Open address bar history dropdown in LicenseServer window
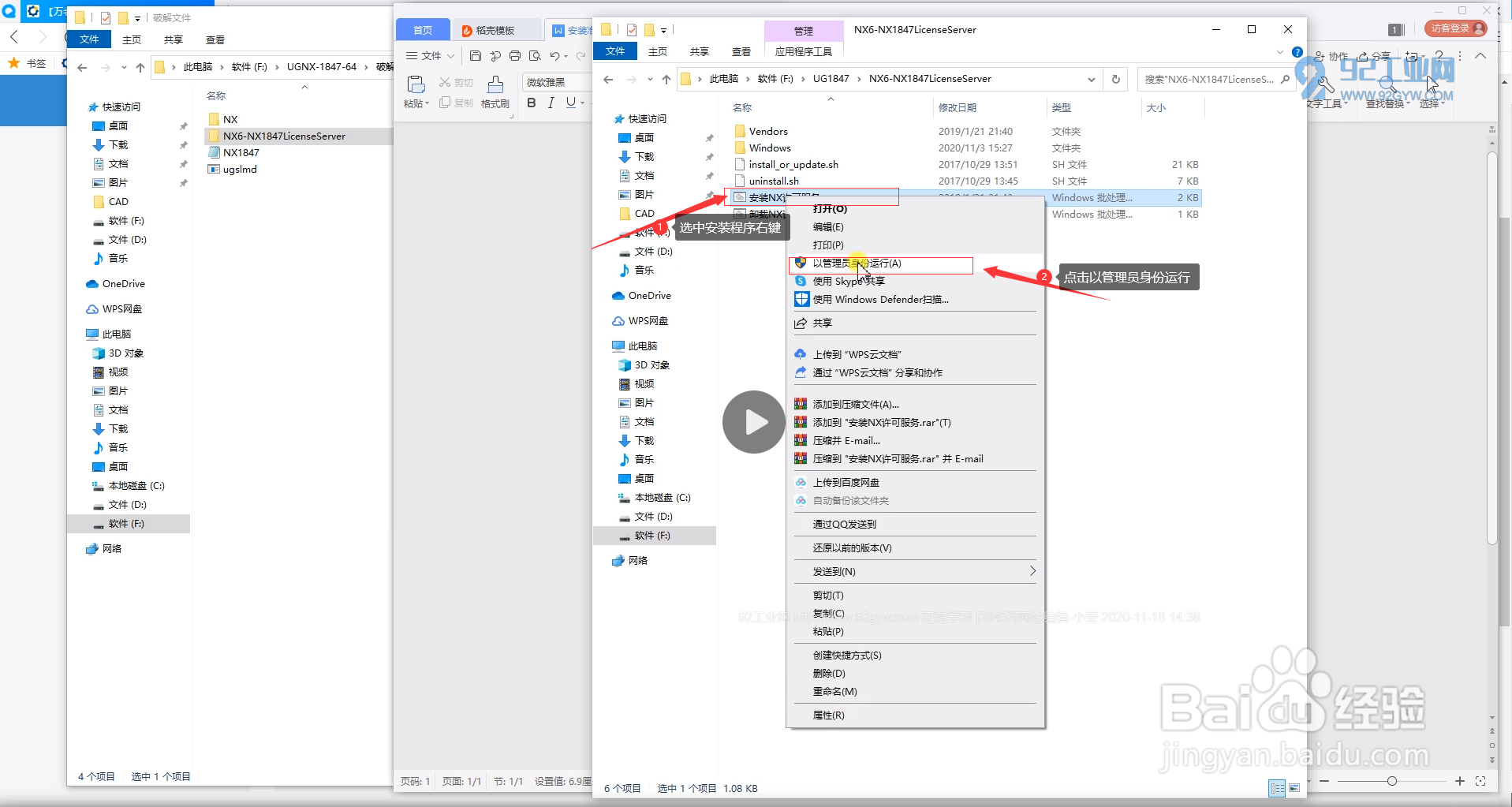This screenshot has height=807, width=1512. click(1091, 79)
